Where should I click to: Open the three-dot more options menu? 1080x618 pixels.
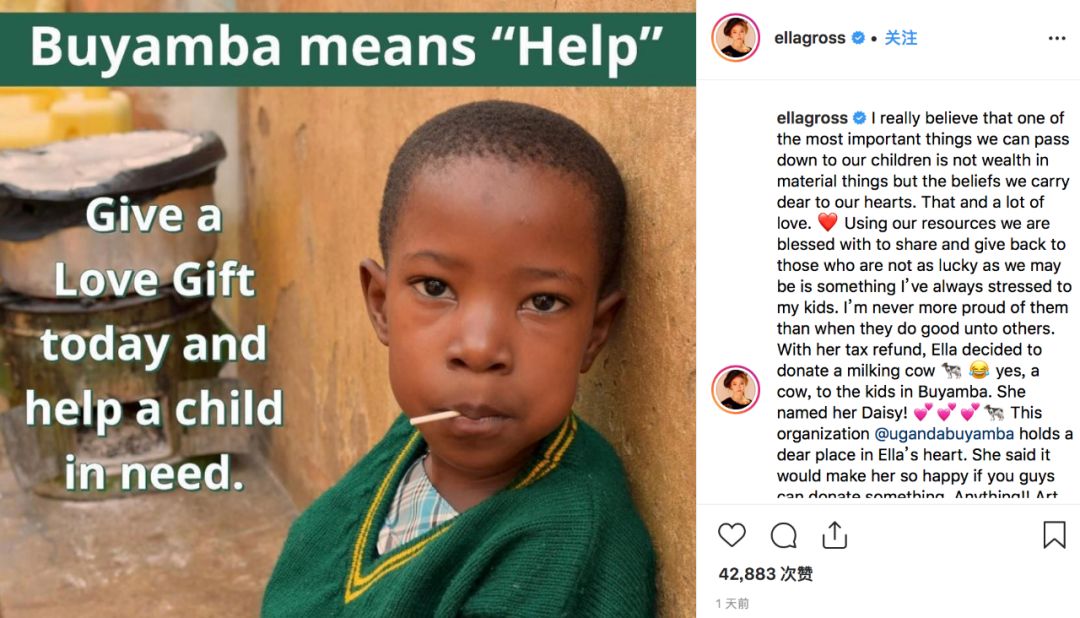[1056, 38]
